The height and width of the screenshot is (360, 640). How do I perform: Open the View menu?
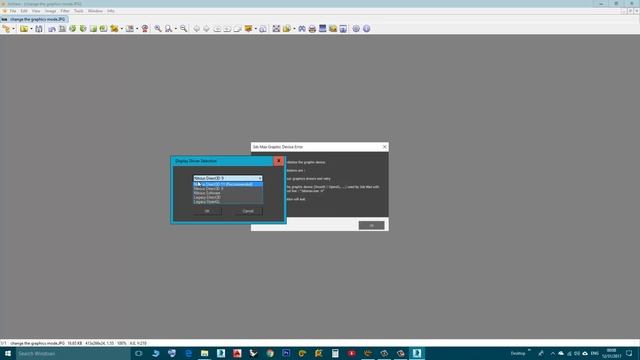click(36, 11)
